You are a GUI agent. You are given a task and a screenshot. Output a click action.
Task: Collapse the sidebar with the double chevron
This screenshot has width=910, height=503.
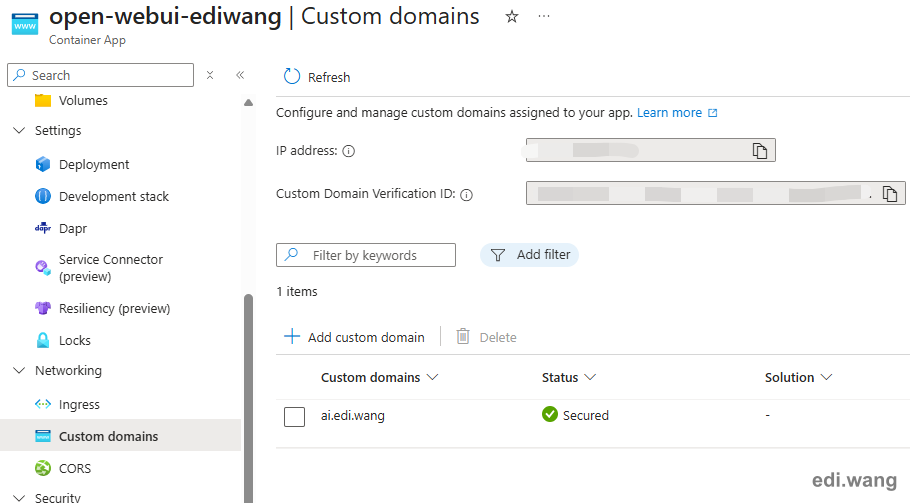240,75
